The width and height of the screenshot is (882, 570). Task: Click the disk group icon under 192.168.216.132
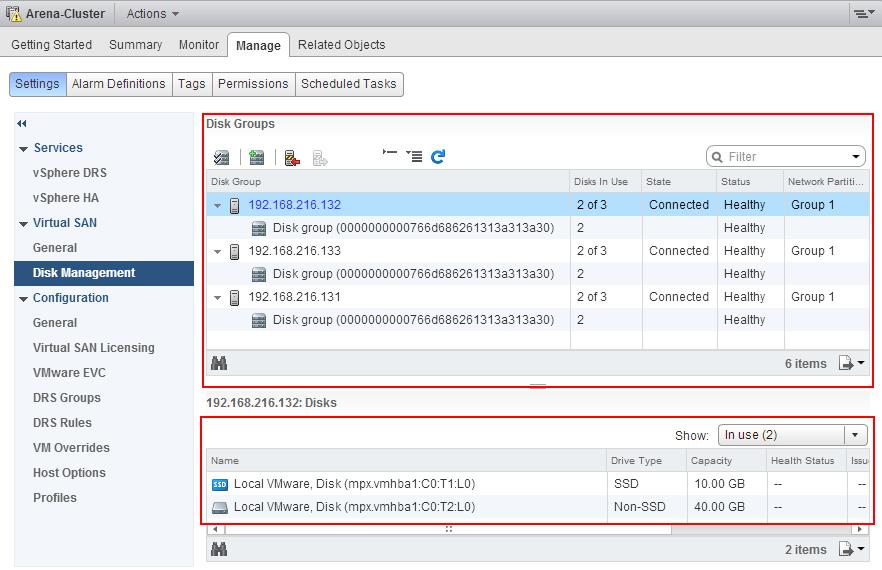point(259,228)
